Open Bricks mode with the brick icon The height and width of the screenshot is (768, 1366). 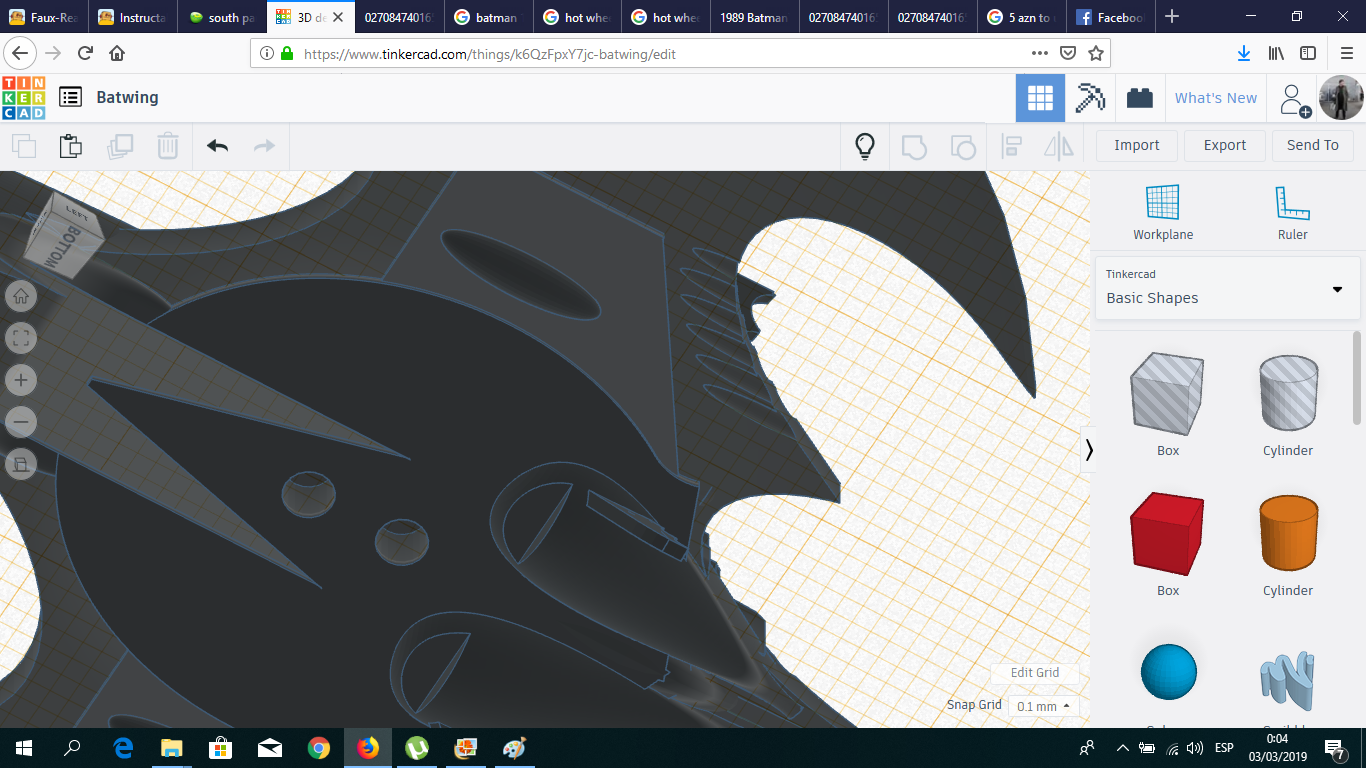click(x=1139, y=98)
